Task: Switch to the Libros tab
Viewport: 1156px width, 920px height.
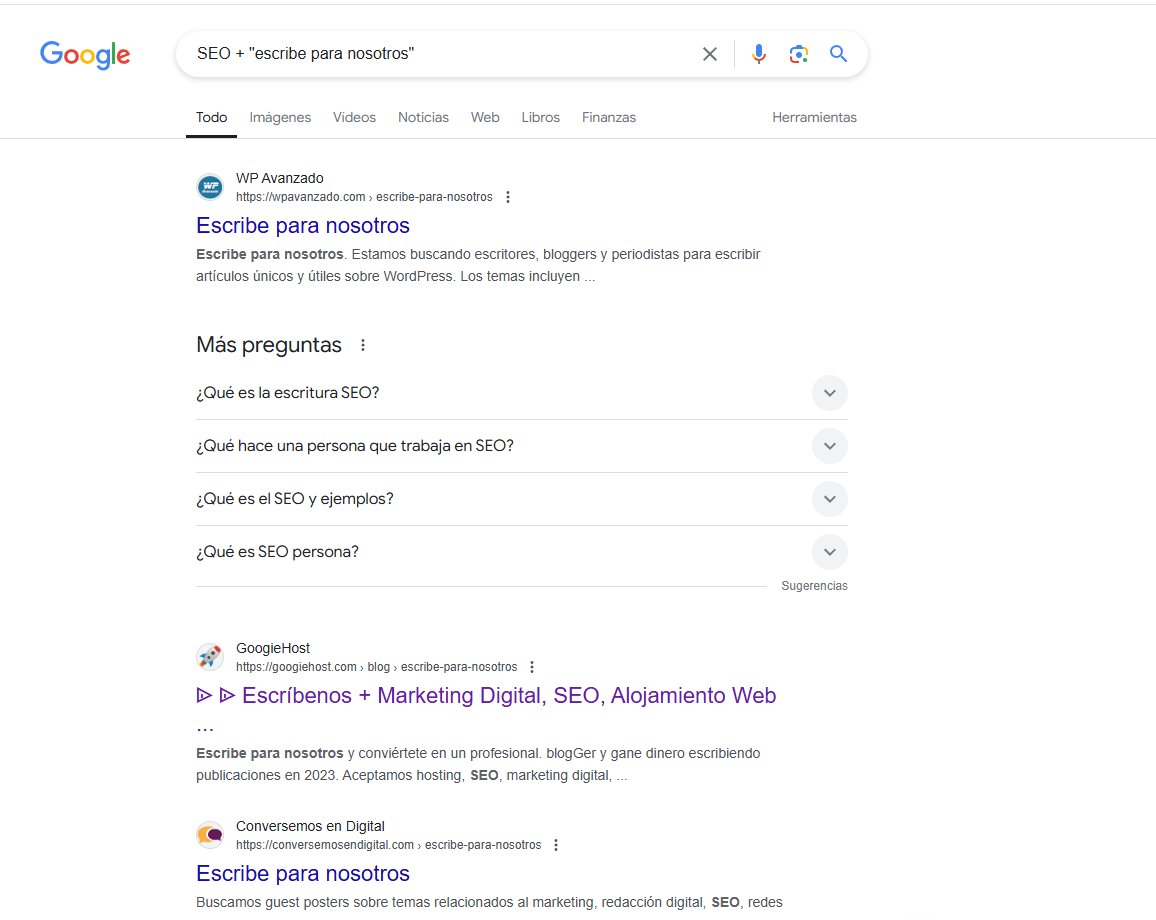Action: click(540, 117)
